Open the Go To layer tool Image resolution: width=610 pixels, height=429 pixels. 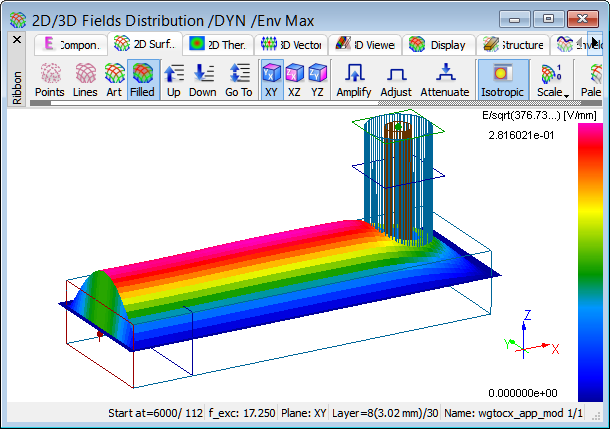[238, 79]
